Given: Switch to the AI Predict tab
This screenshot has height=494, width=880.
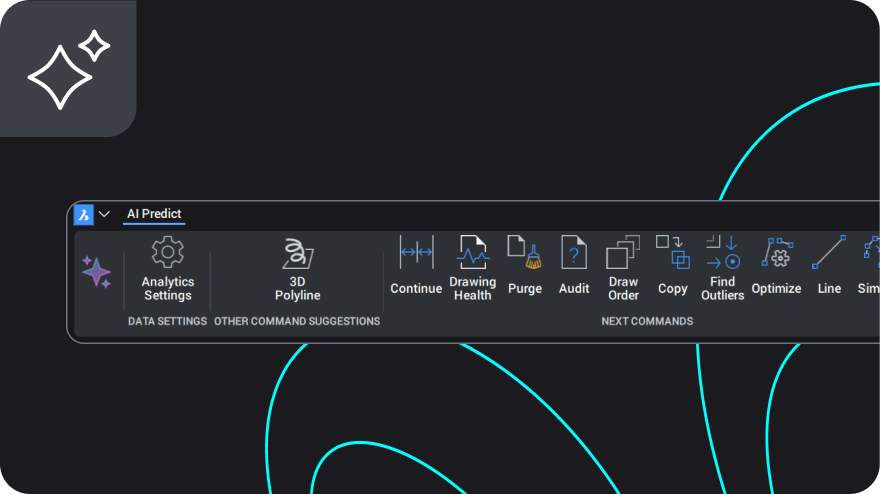Looking at the screenshot, I should [x=154, y=214].
